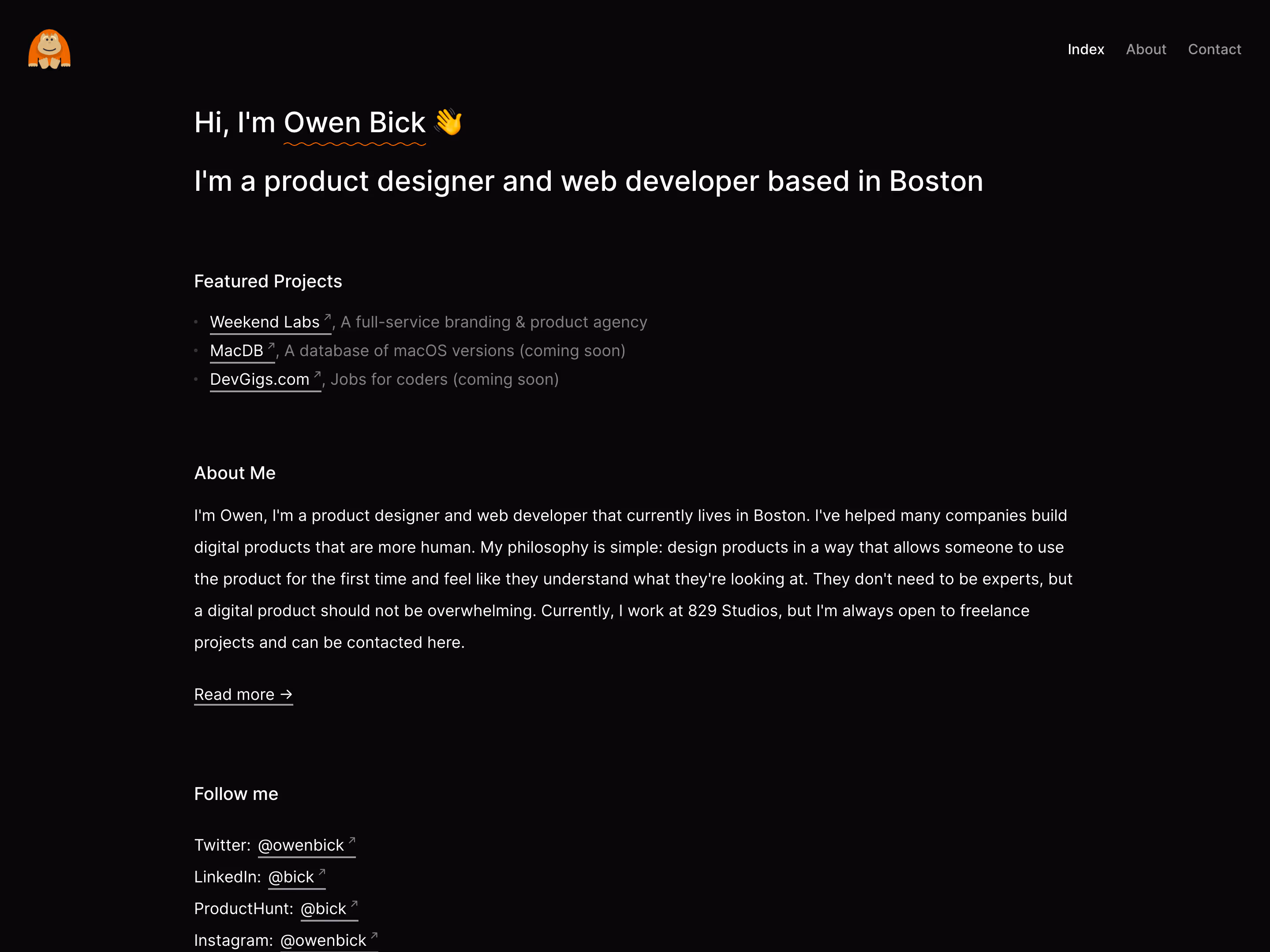Click external arrow next to LinkedIn @bick
The width and height of the screenshot is (1270, 952).
click(x=321, y=872)
